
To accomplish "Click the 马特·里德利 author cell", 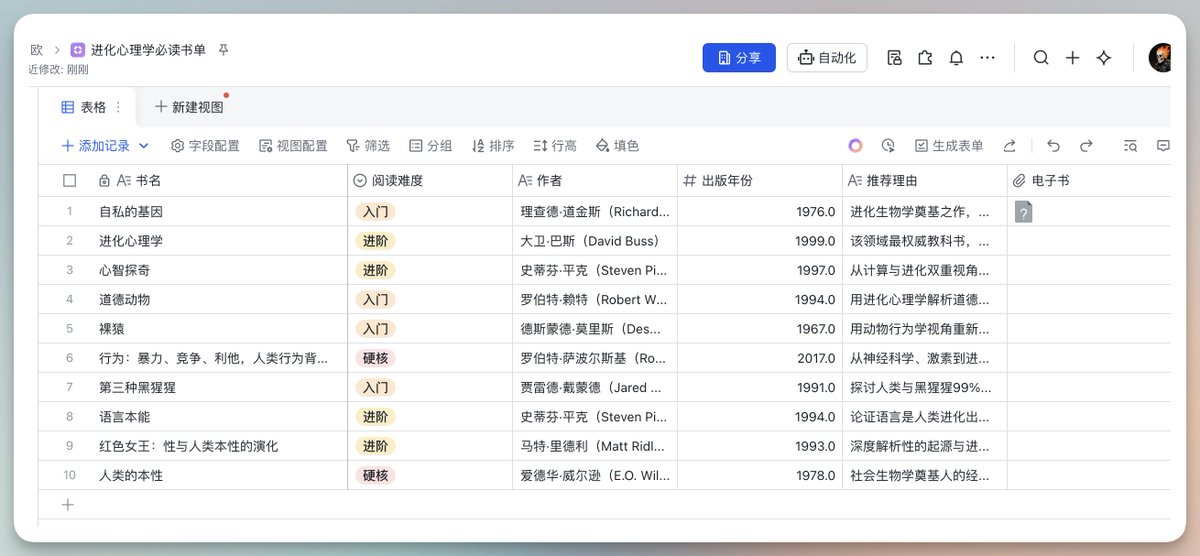I will [595, 446].
